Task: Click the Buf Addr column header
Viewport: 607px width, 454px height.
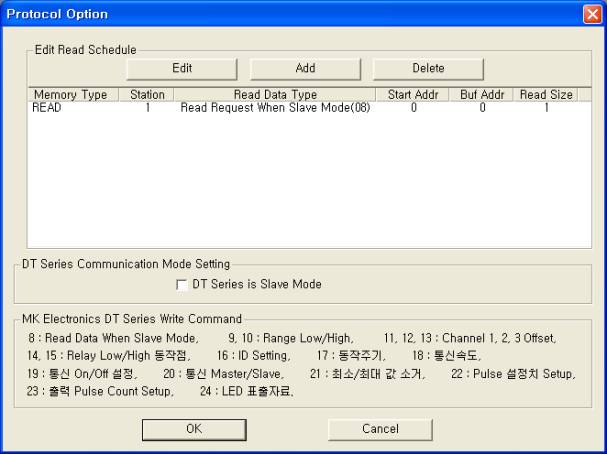Action: [x=481, y=95]
